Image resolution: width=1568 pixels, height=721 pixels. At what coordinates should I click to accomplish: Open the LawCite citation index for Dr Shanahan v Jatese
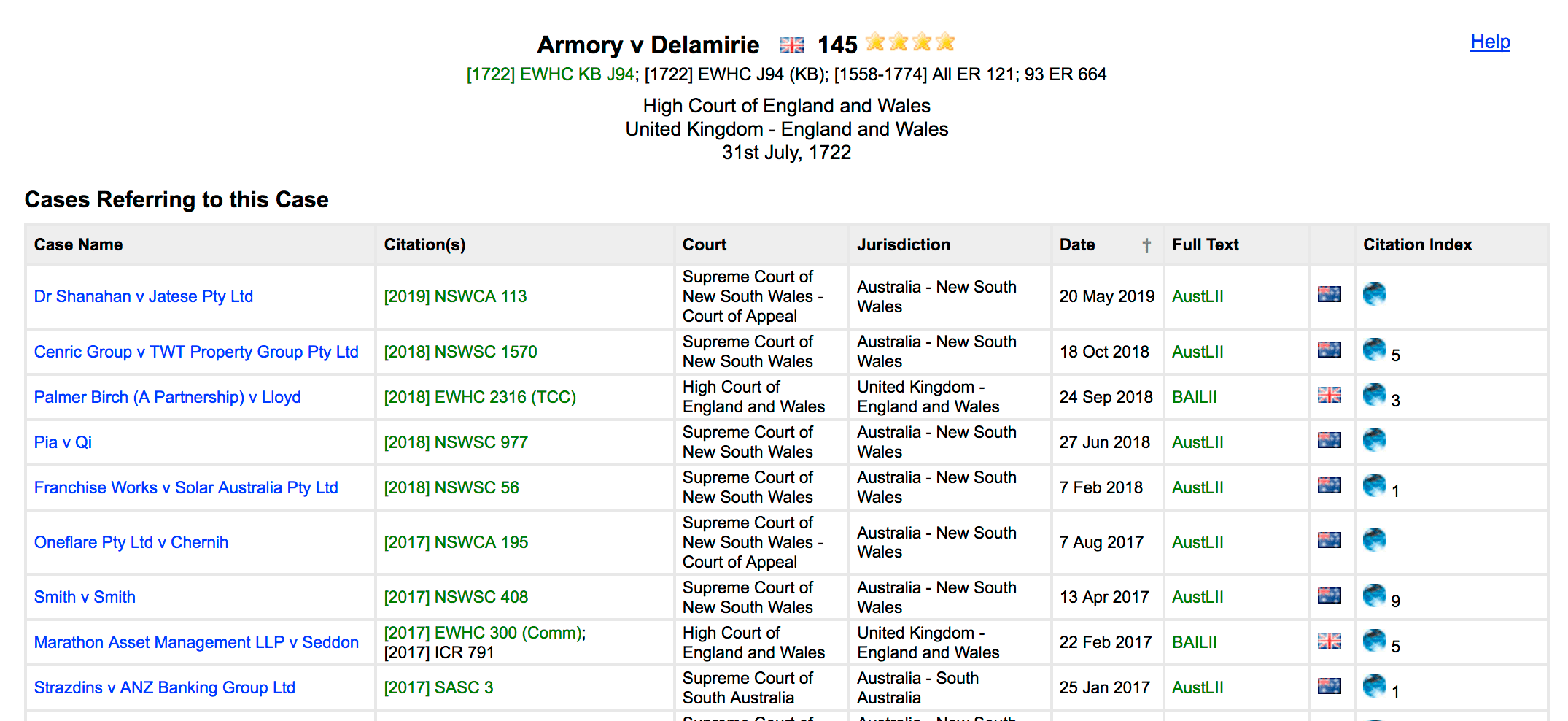(1375, 295)
